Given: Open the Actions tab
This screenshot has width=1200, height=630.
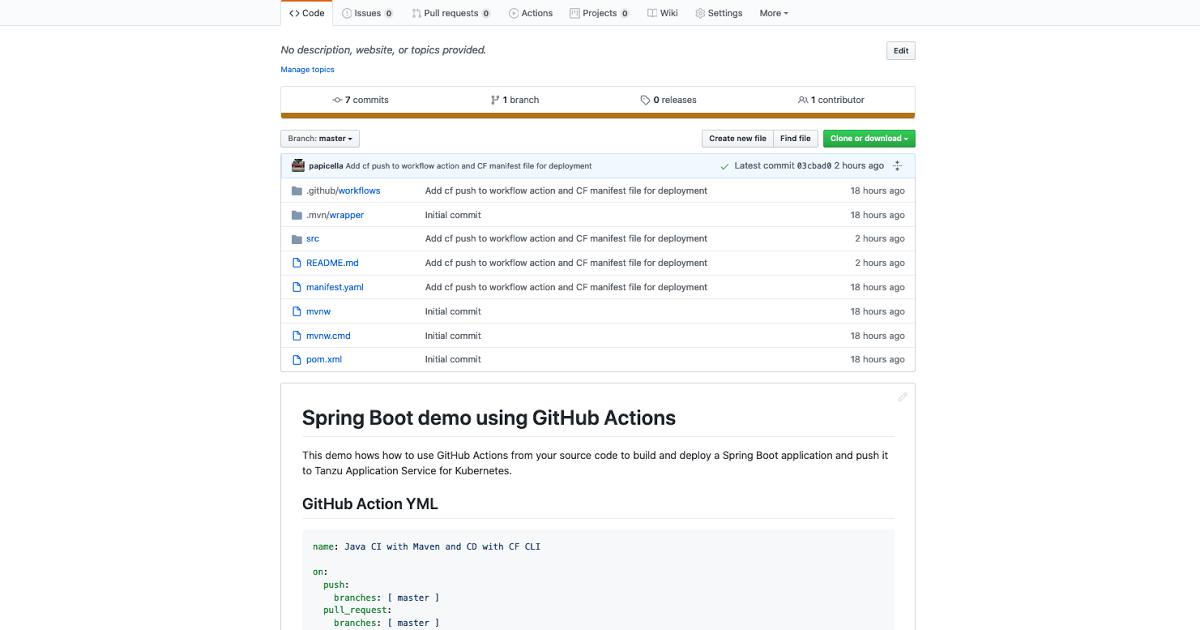Looking at the screenshot, I should pyautogui.click(x=530, y=13).
